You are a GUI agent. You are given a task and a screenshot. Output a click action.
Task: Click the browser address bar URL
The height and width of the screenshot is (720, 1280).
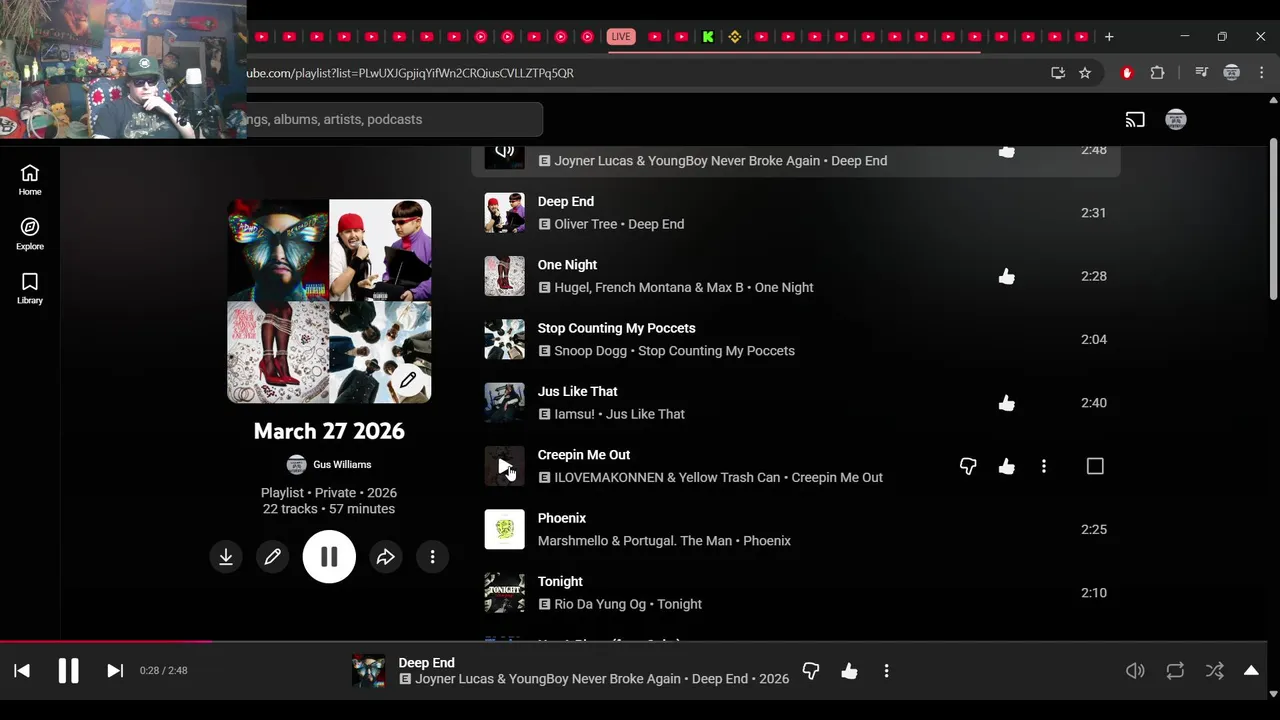[410, 73]
